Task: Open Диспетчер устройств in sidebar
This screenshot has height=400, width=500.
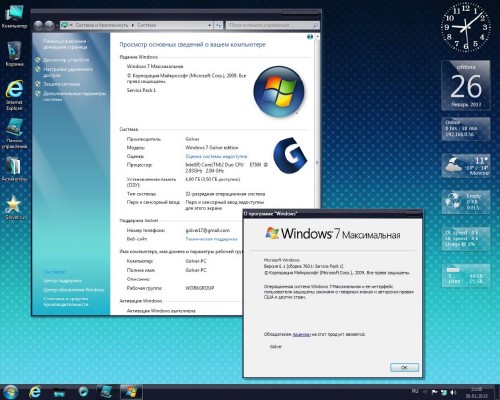Action: tap(66, 60)
